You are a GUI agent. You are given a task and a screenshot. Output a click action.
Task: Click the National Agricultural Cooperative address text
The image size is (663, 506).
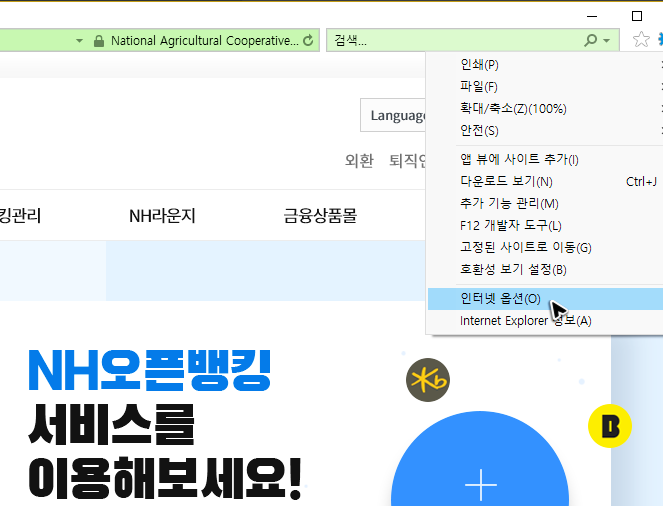pos(205,41)
